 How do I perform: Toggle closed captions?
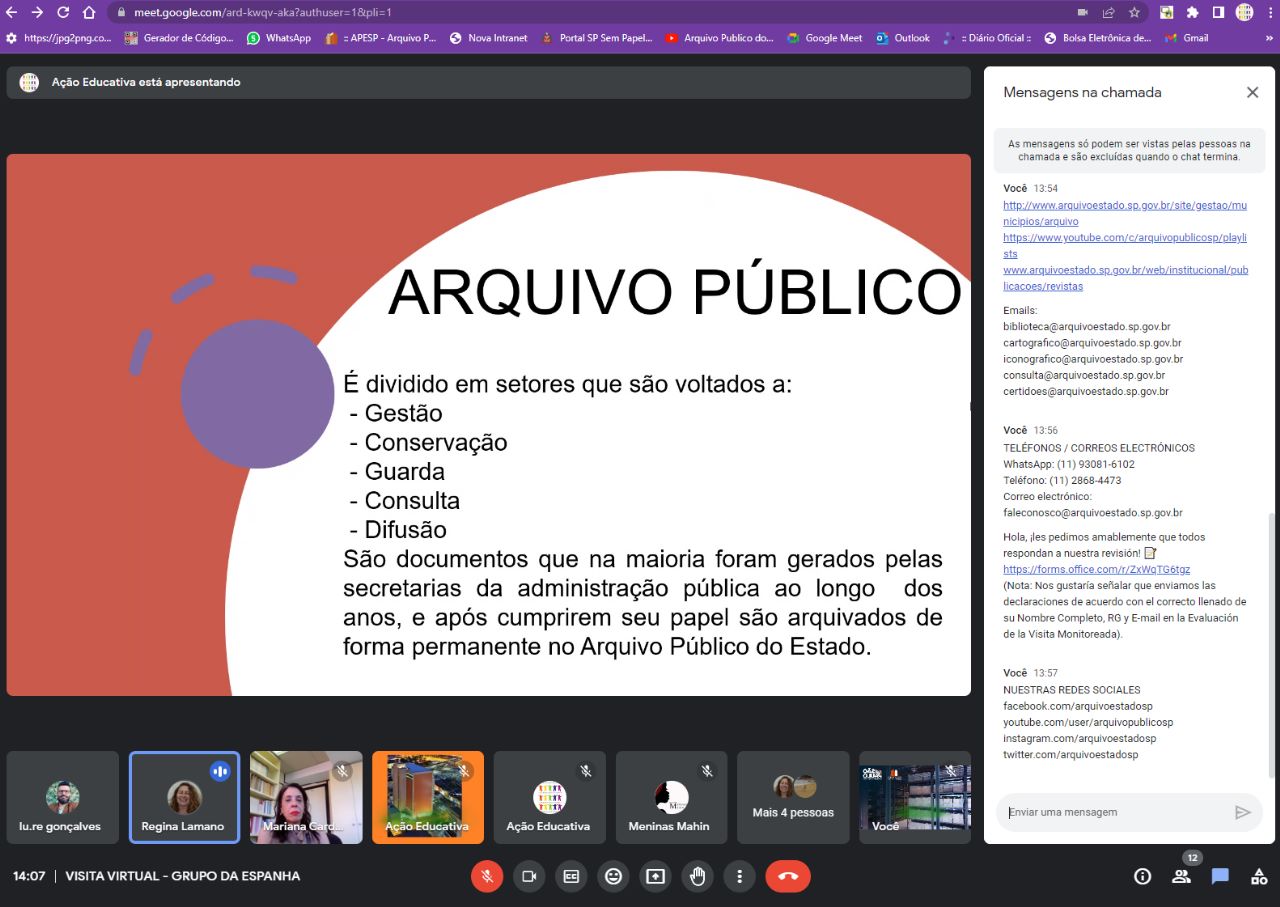[x=571, y=876]
